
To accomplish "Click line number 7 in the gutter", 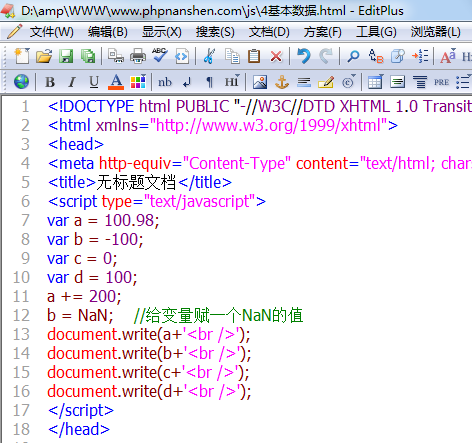I will 25,220.
